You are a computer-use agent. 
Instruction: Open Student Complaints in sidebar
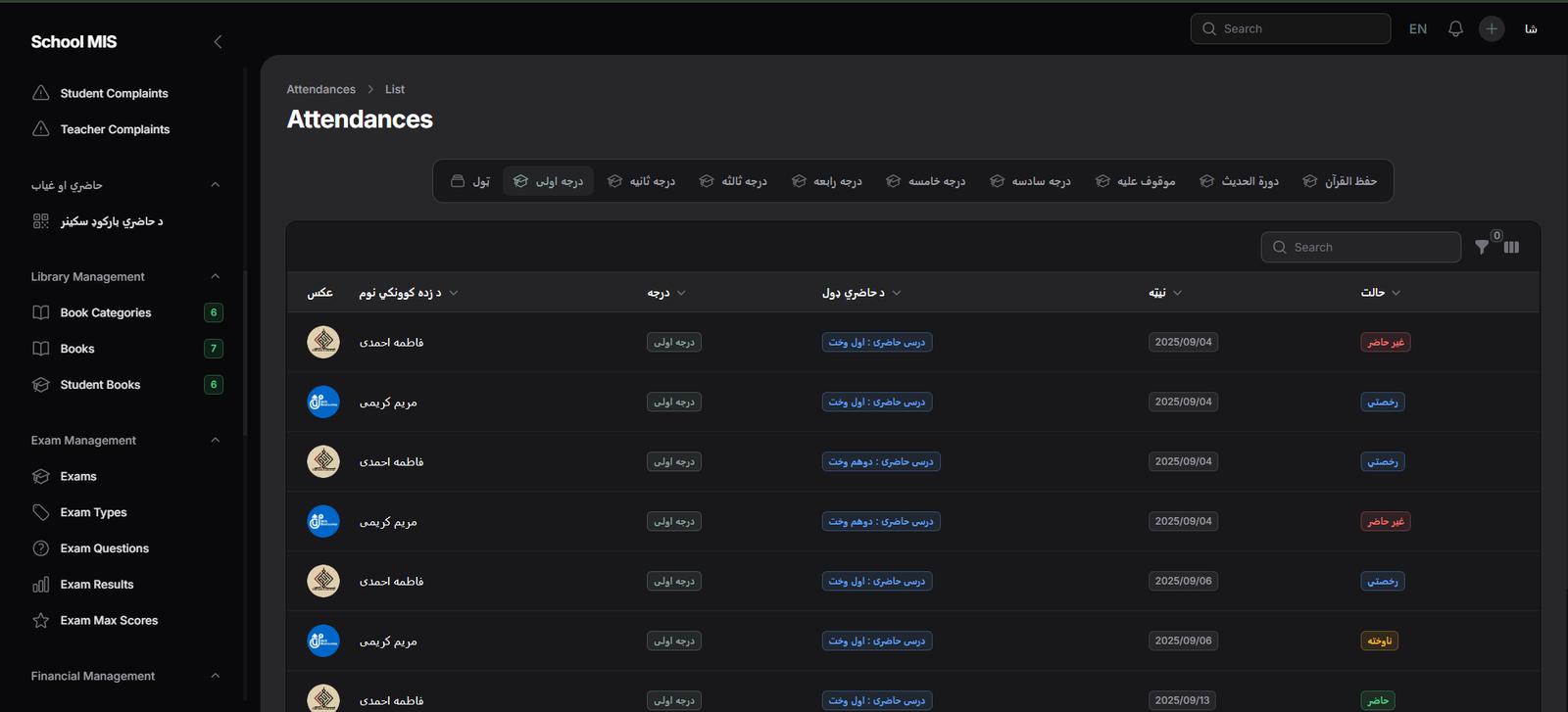[x=114, y=94]
